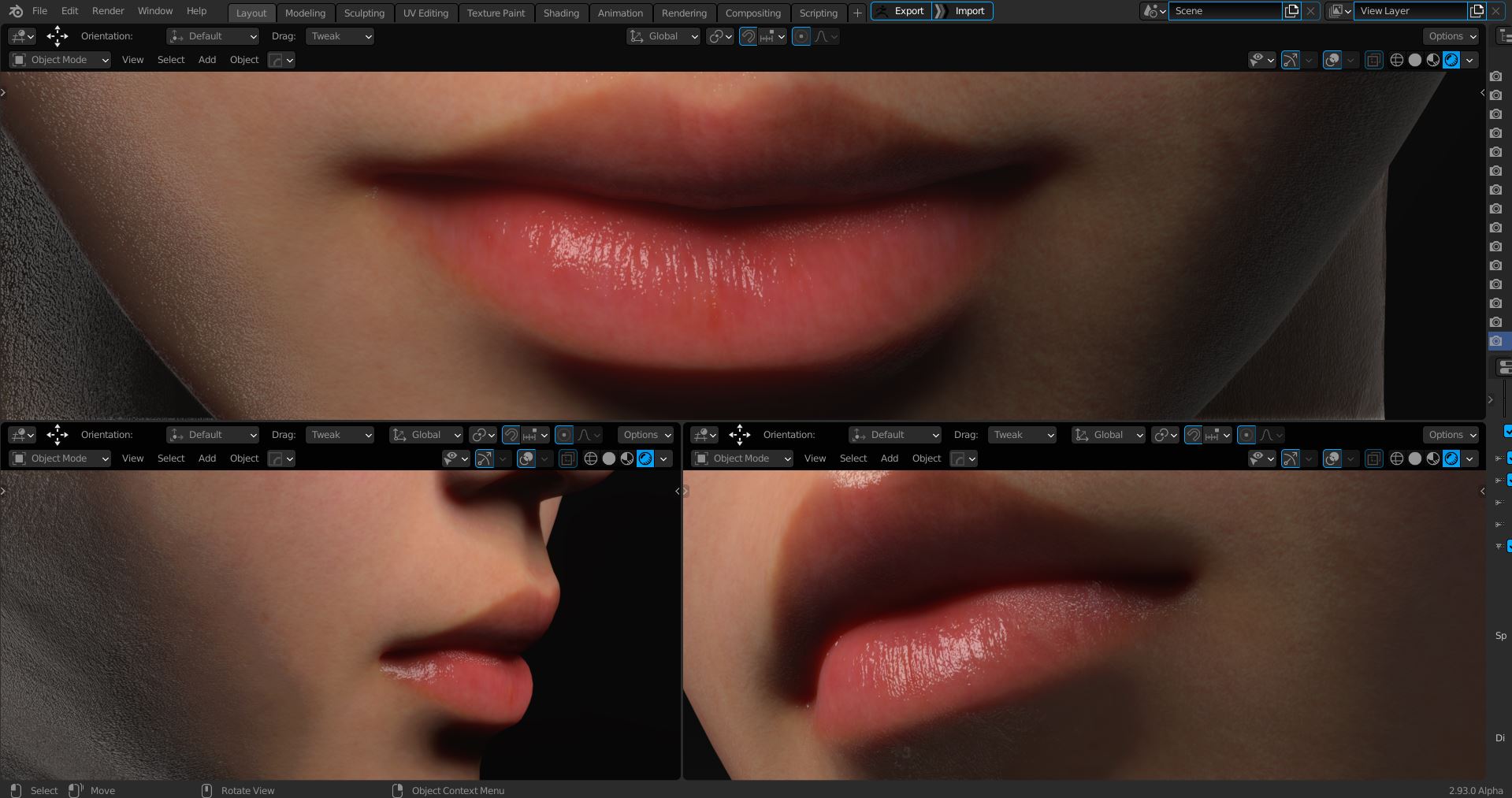Viewport: 1512px width, 798px height.
Task: Open the Render menu
Action: coord(108,11)
